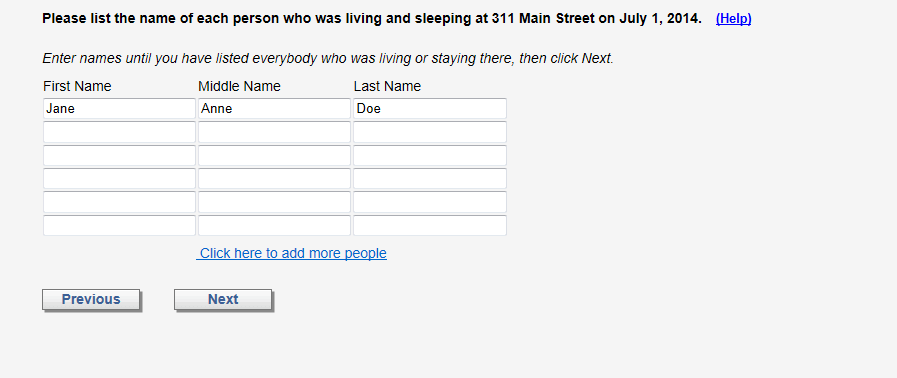Select the fourth row Last Name field
The image size is (897, 378).
pyautogui.click(x=430, y=178)
